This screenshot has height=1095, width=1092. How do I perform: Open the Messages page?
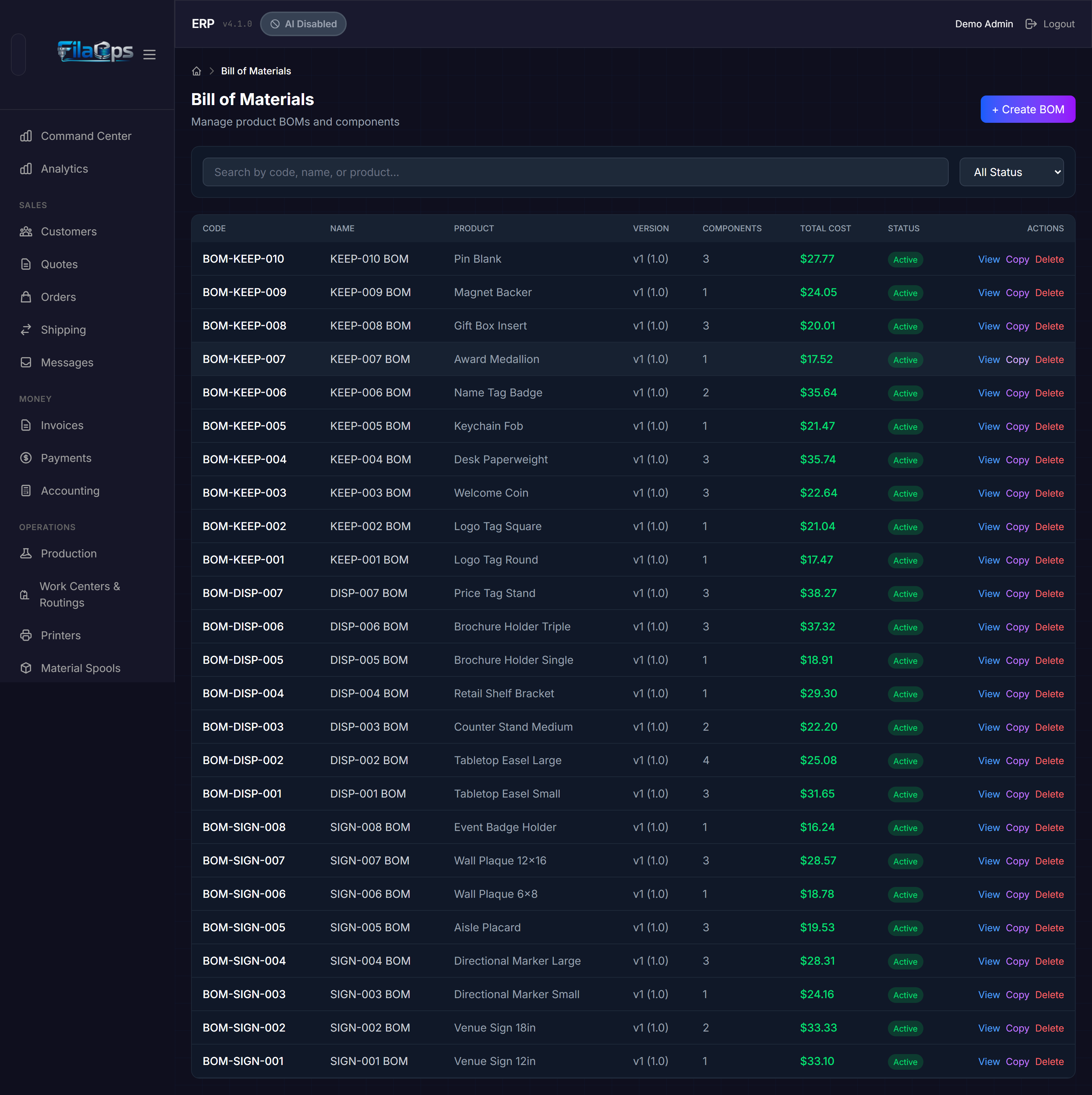[67, 362]
